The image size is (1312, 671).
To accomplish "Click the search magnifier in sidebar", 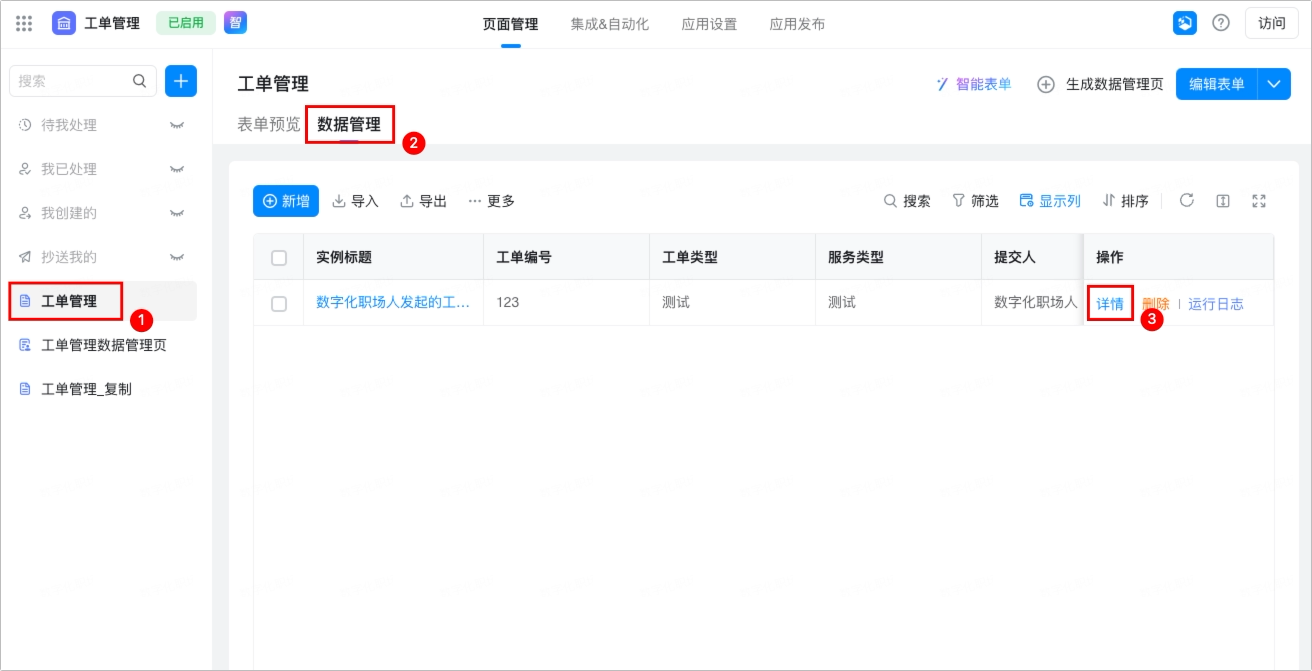I will (x=140, y=81).
